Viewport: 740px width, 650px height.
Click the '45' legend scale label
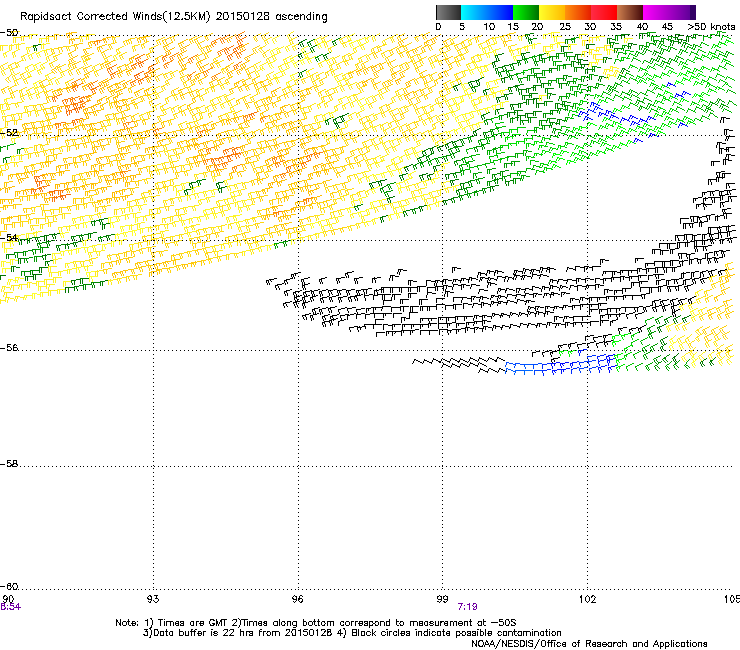667,27
